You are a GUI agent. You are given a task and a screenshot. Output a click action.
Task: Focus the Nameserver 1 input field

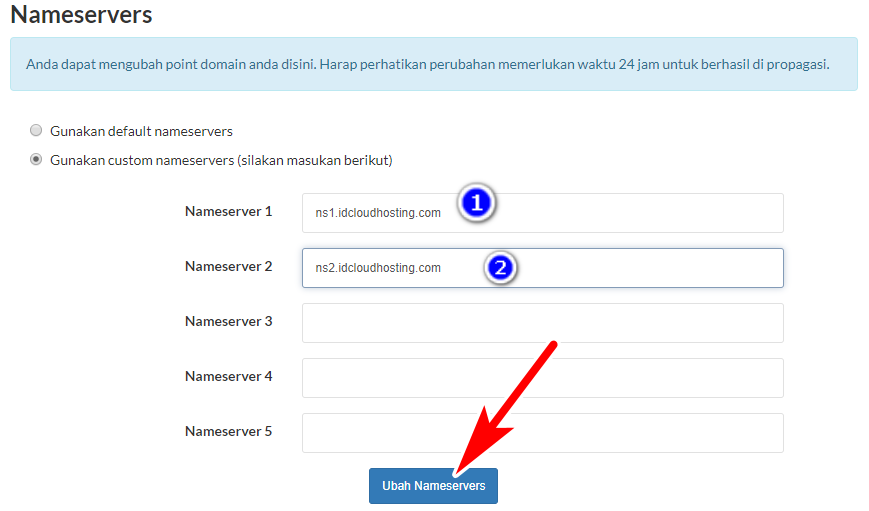pos(543,213)
